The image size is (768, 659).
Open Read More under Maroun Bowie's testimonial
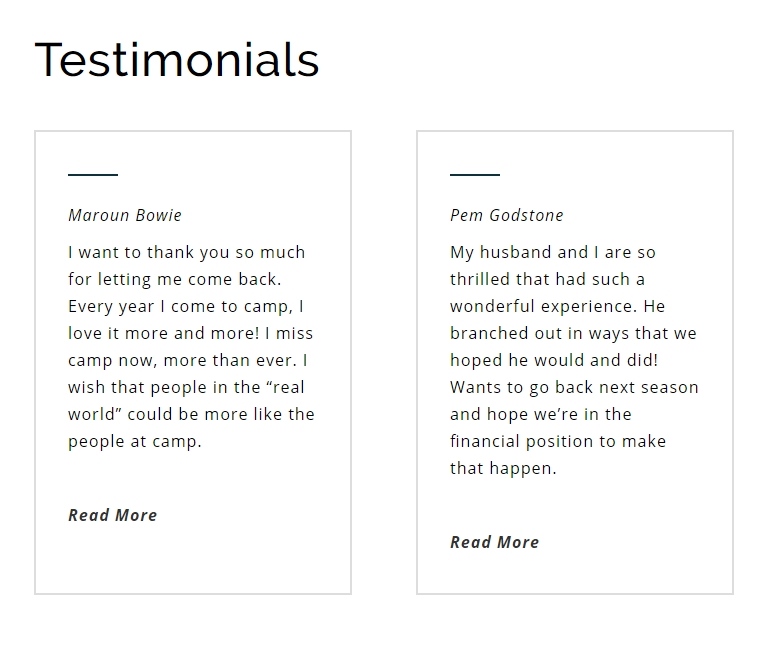click(112, 515)
